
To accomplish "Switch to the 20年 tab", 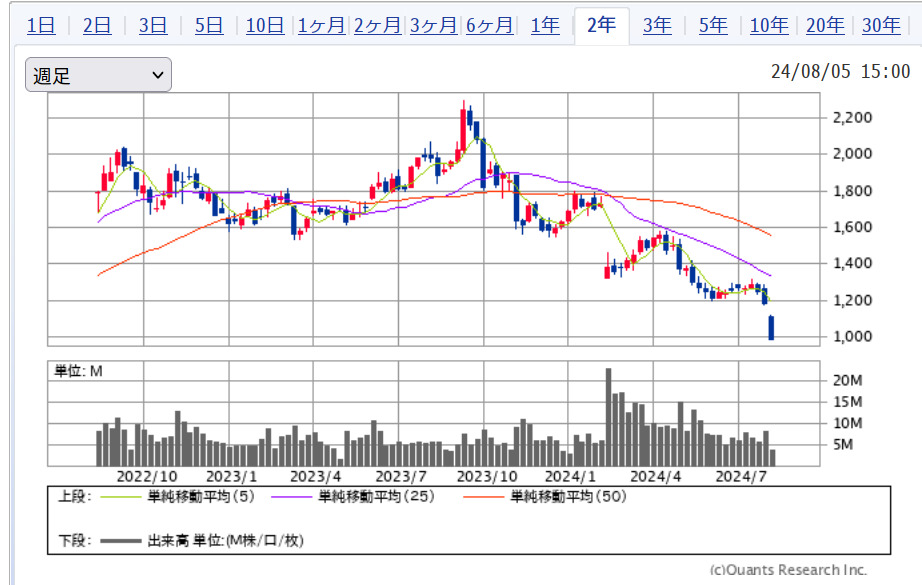I will point(825,26).
